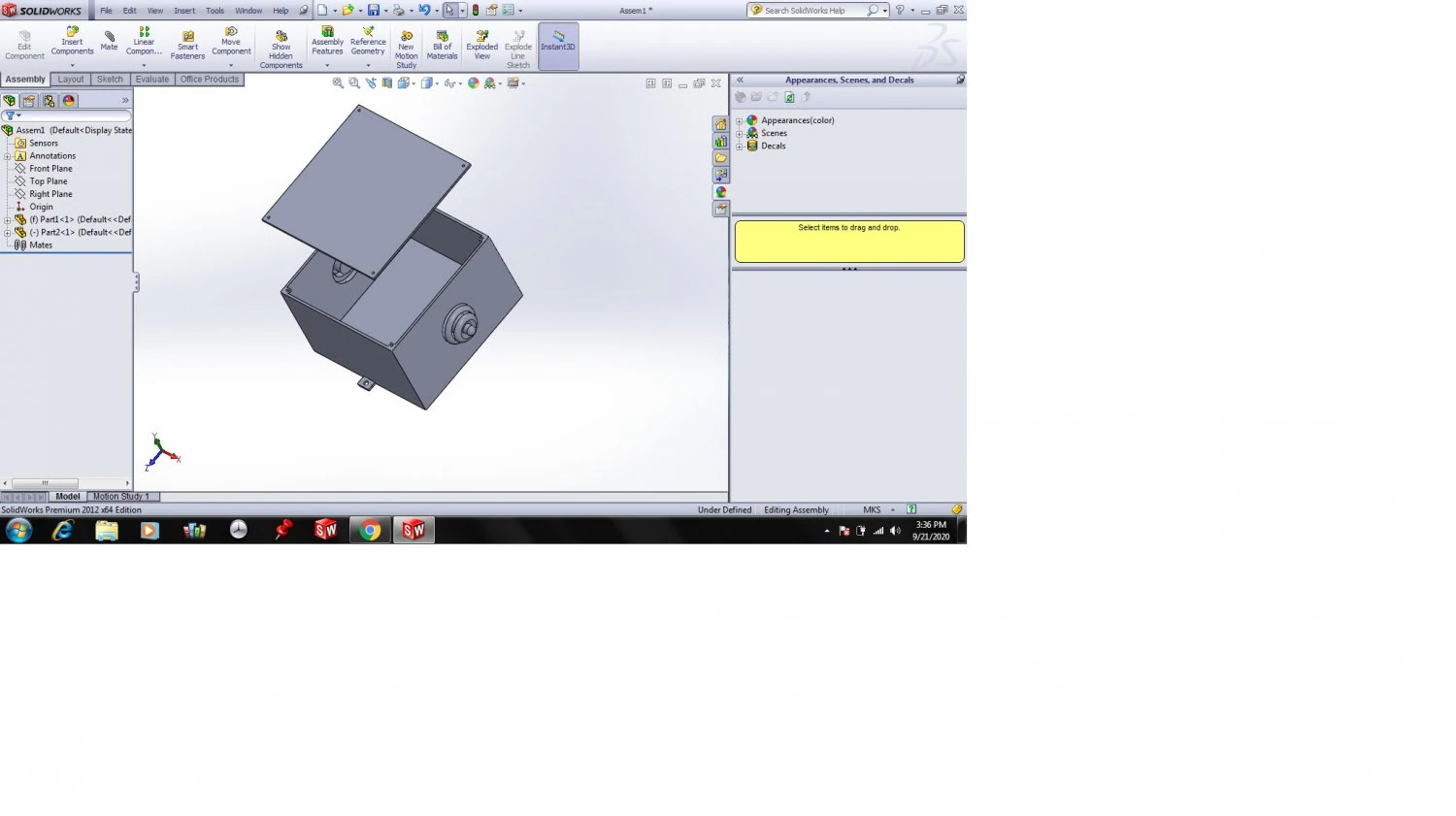Select Top Plane in the feature tree
The height and width of the screenshot is (816, 1456).
[49, 181]
